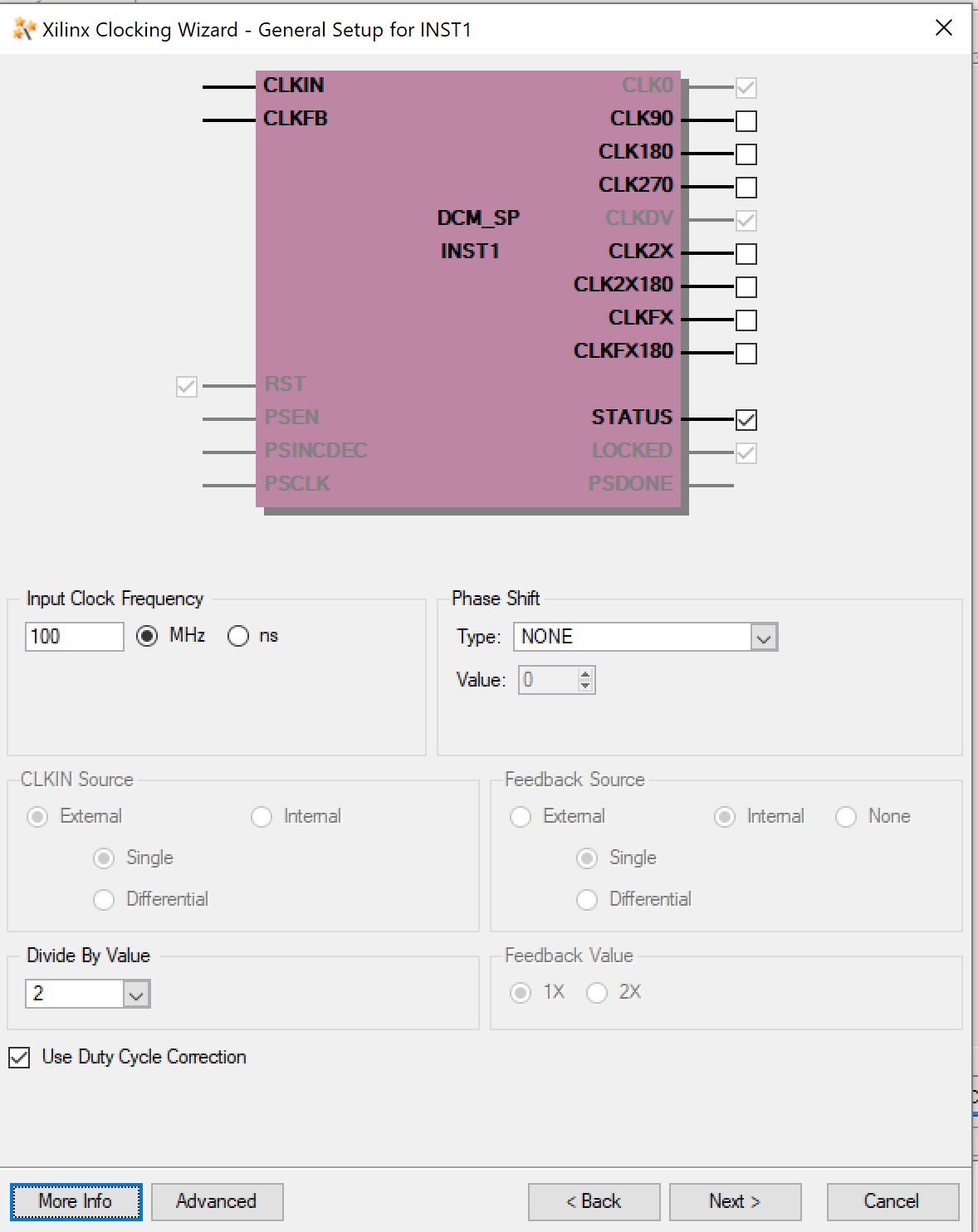Cancel the Clocking Wizard
Image resolution: width=978 pixels, height=1232 pixels.
(x=892, y=1201)
